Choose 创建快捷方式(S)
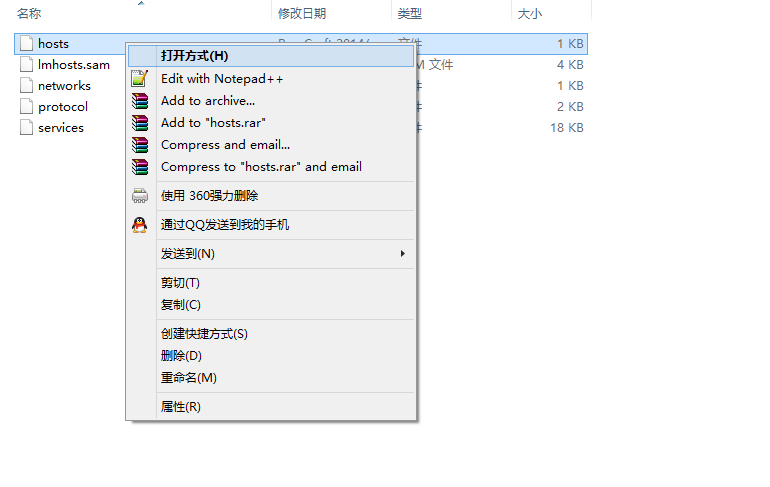 (271, 334)
